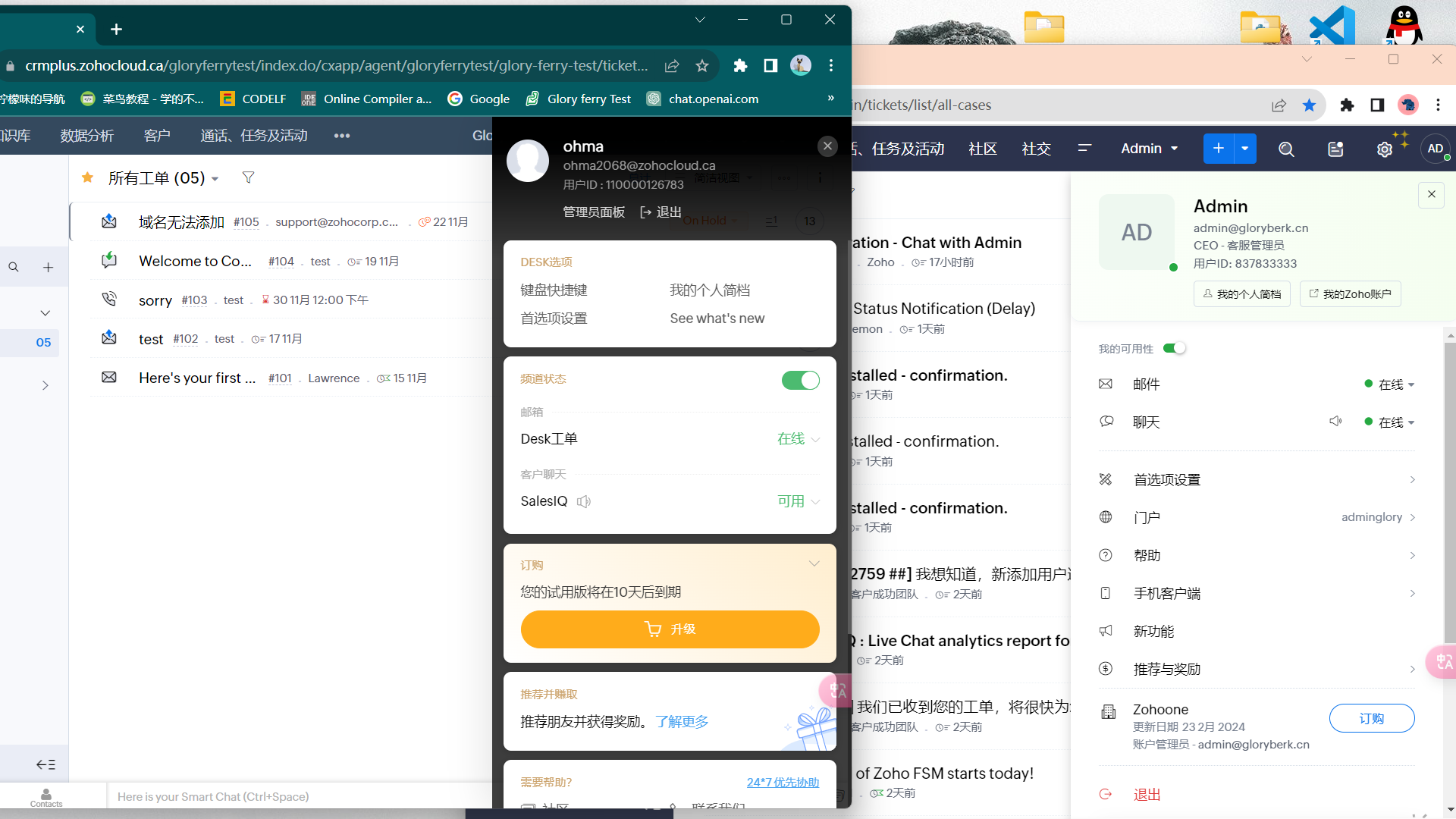The image size is (1456, 819).
Task: Click the 我的个人简档 button in Admin panel
Action: pyautogui.click(x=1242, y=293)
